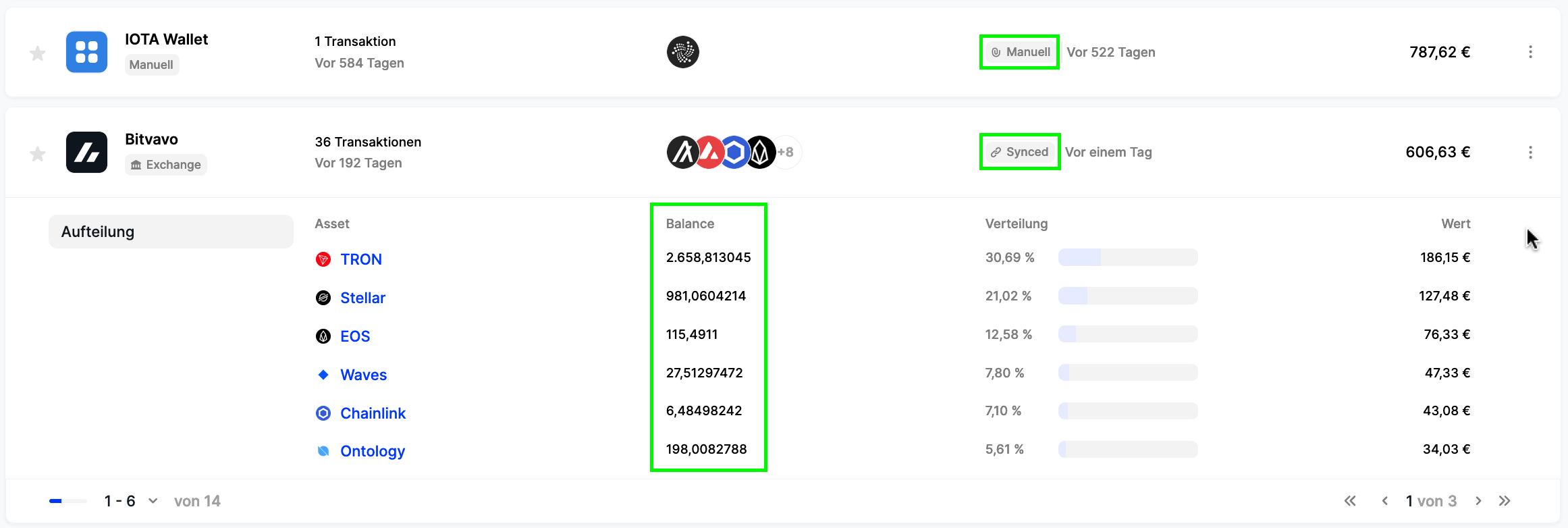Open three-dot menu for Bitvavo row
This screenshot has height=528, width=1568.
click(1530, 153)
